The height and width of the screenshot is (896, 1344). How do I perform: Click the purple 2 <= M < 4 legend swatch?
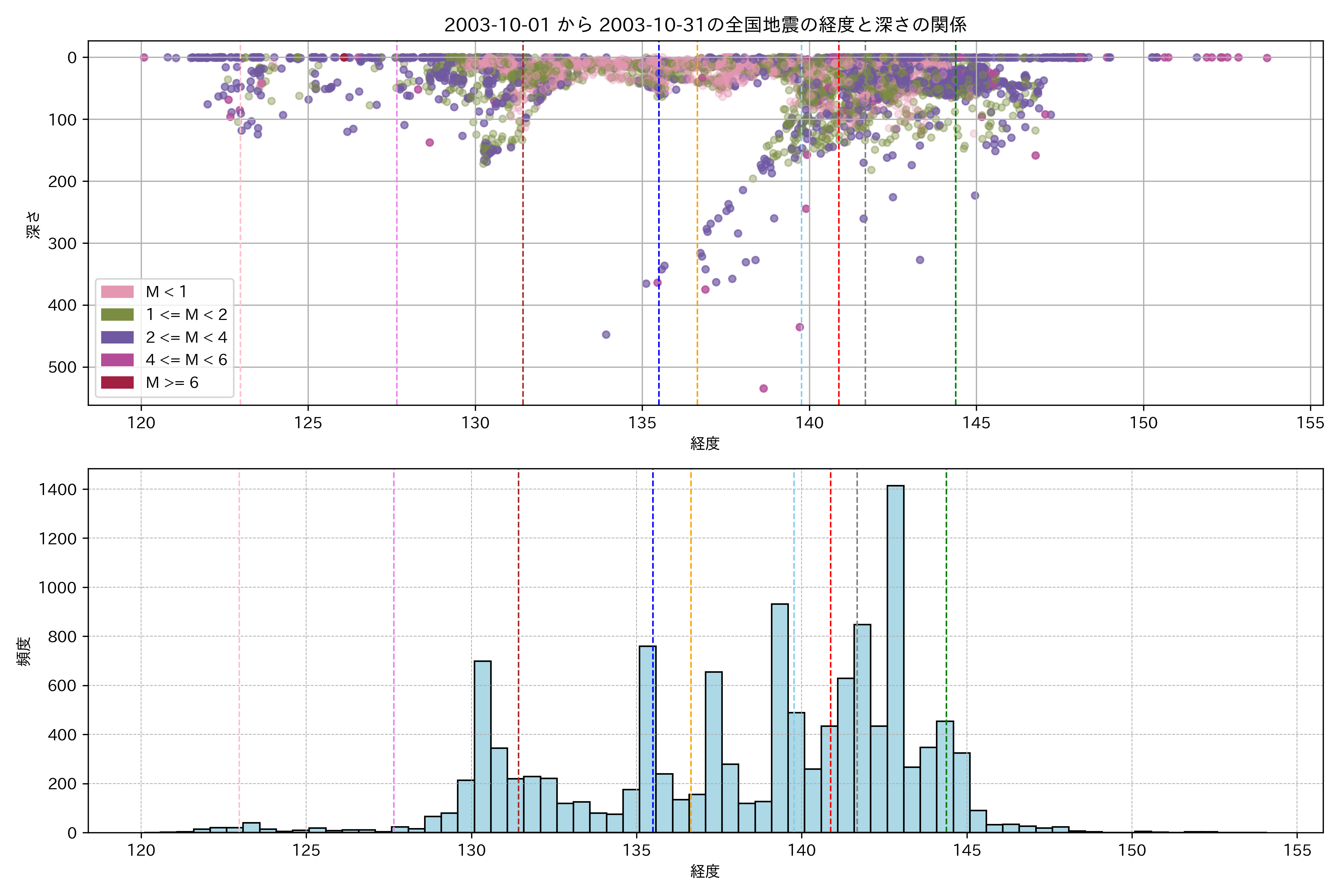click(117, 337)
